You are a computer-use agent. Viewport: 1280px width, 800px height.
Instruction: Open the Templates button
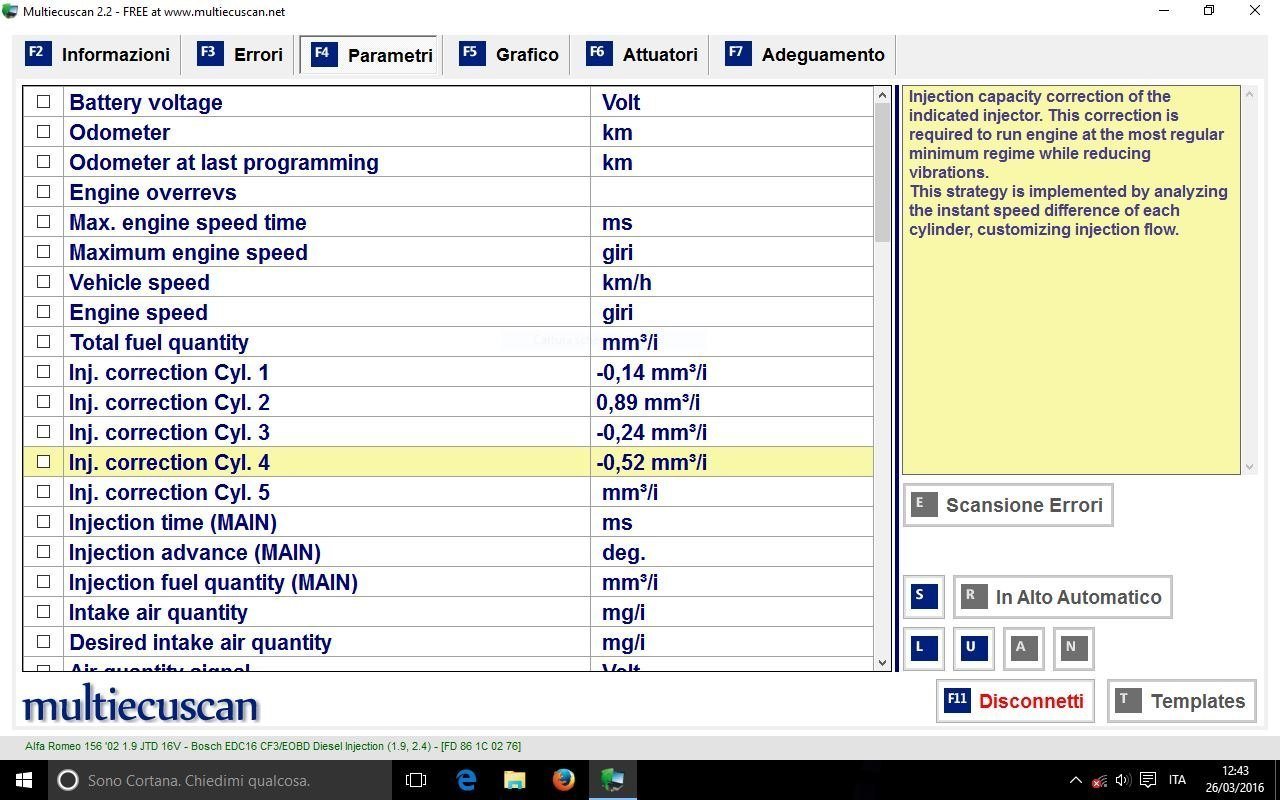(x=1182, y=701)
